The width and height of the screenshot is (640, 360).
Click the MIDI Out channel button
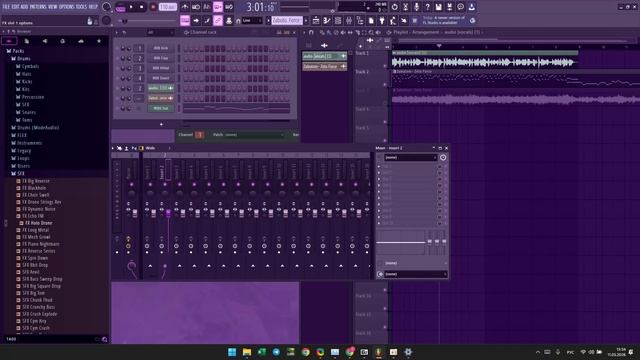161,108
